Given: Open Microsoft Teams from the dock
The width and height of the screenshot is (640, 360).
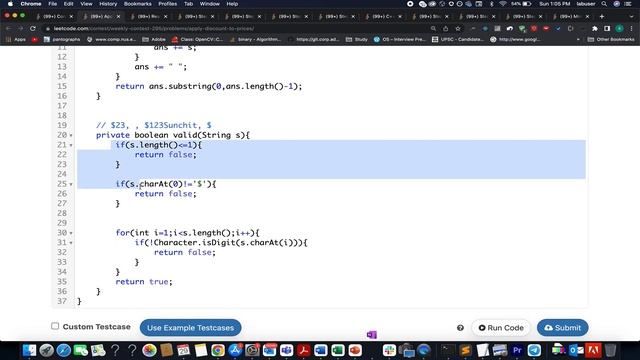Looking at the screenshot, I should tap(287, 350).
